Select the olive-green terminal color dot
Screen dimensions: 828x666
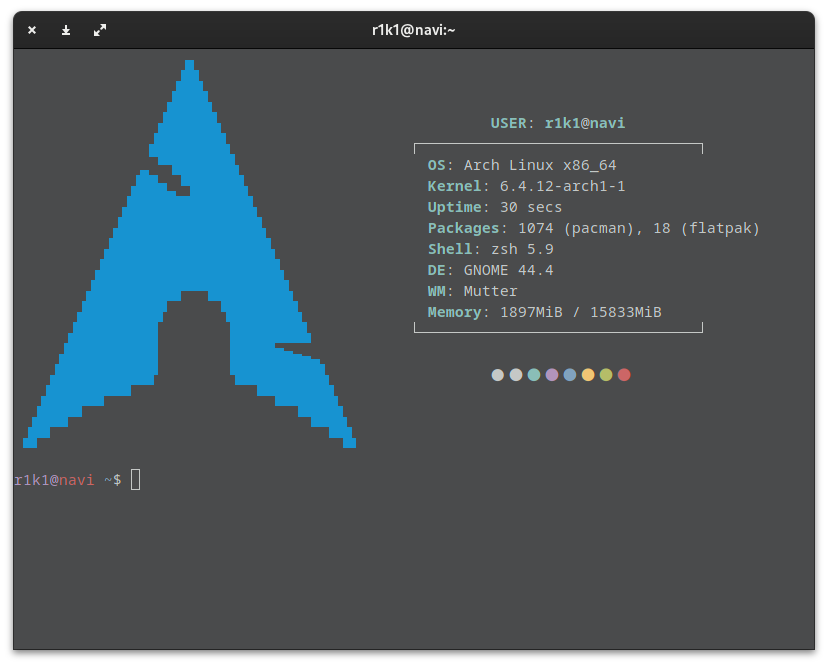pos(606,374)
